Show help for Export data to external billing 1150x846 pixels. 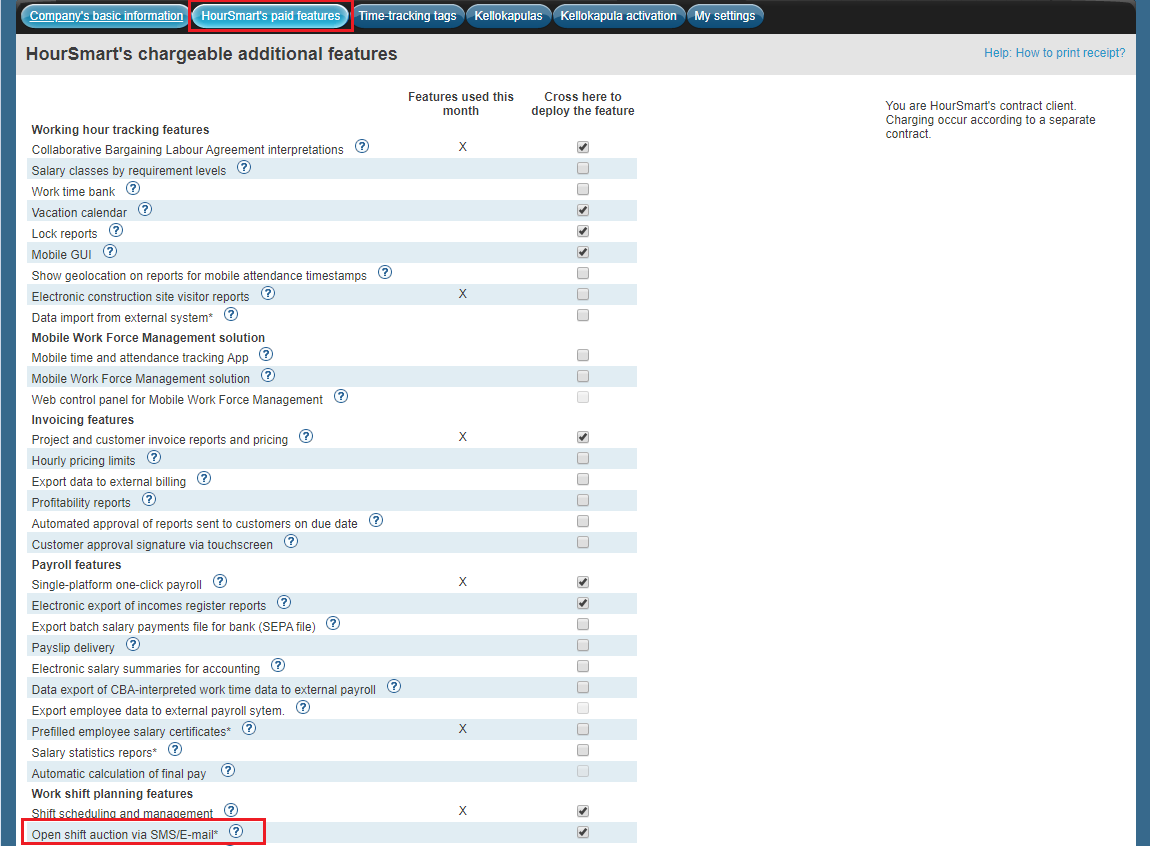(204, 479)
